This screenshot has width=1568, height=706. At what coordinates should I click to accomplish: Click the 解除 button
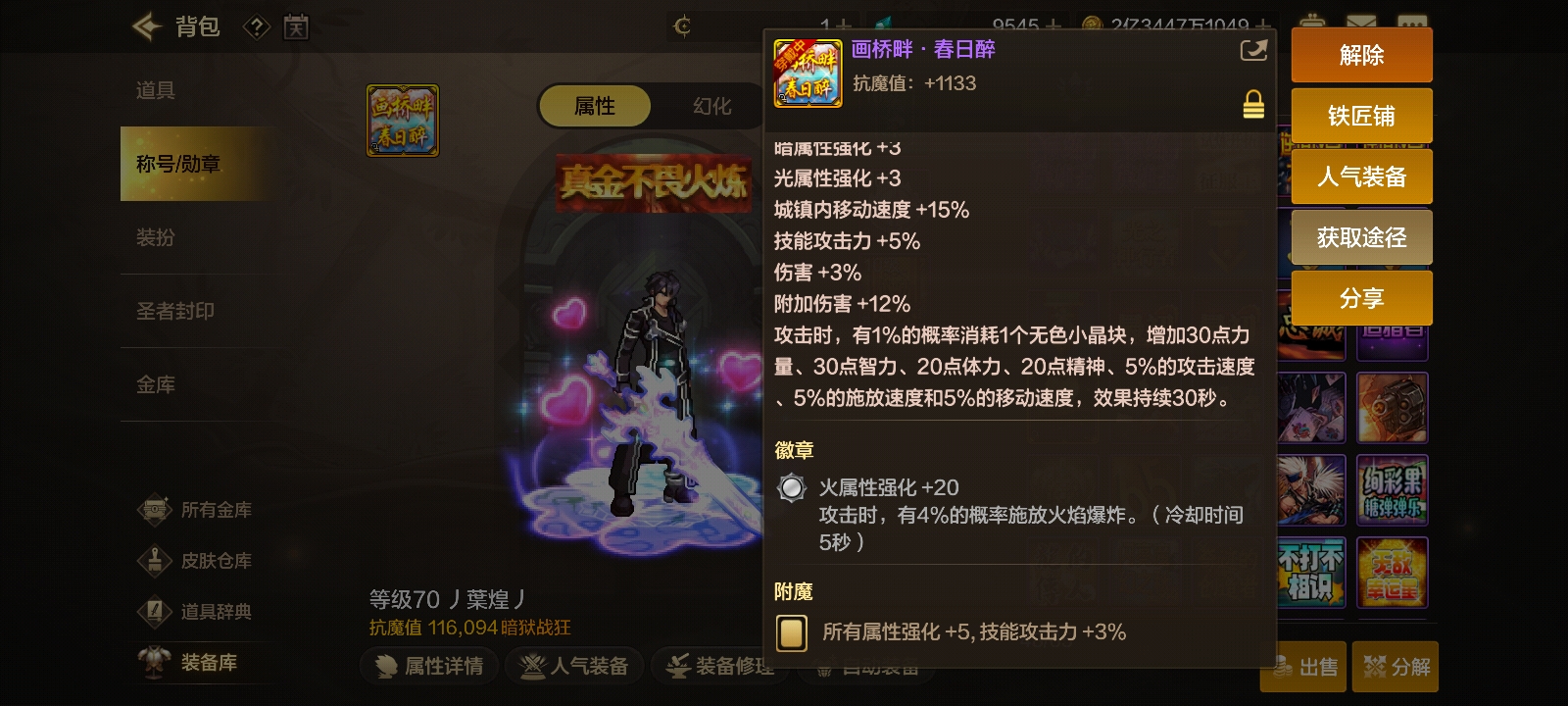1361,55
